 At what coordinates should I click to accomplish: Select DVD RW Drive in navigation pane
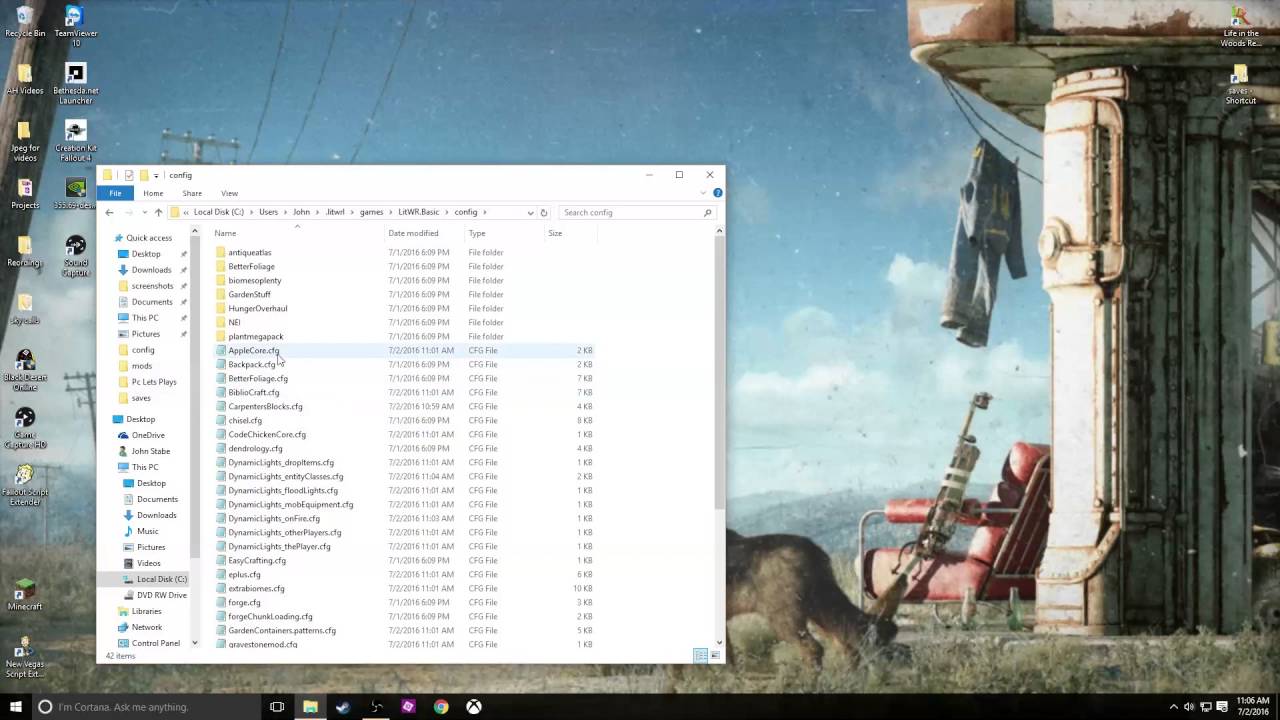161,595
